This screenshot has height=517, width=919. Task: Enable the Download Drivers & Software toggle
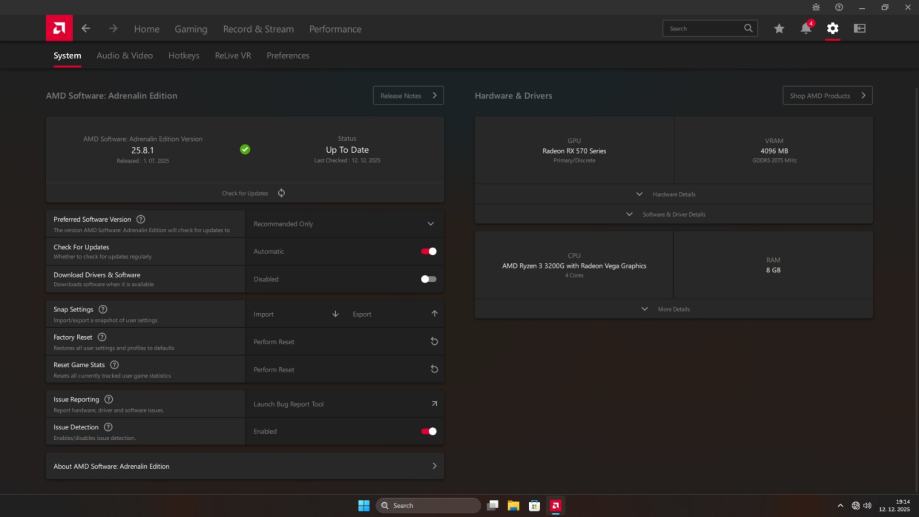pyautogui.click(x=429, y=279)
